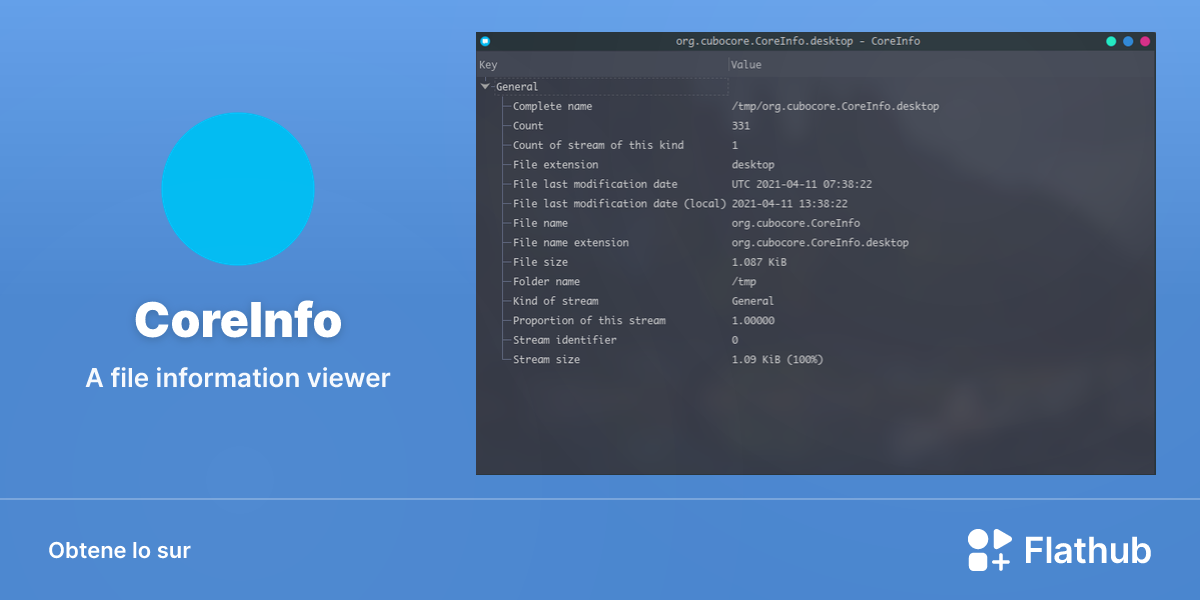Screen dimensions: 1200x600
Task: Click the large blue CoreInfo app logo
Action: (238, 189)
